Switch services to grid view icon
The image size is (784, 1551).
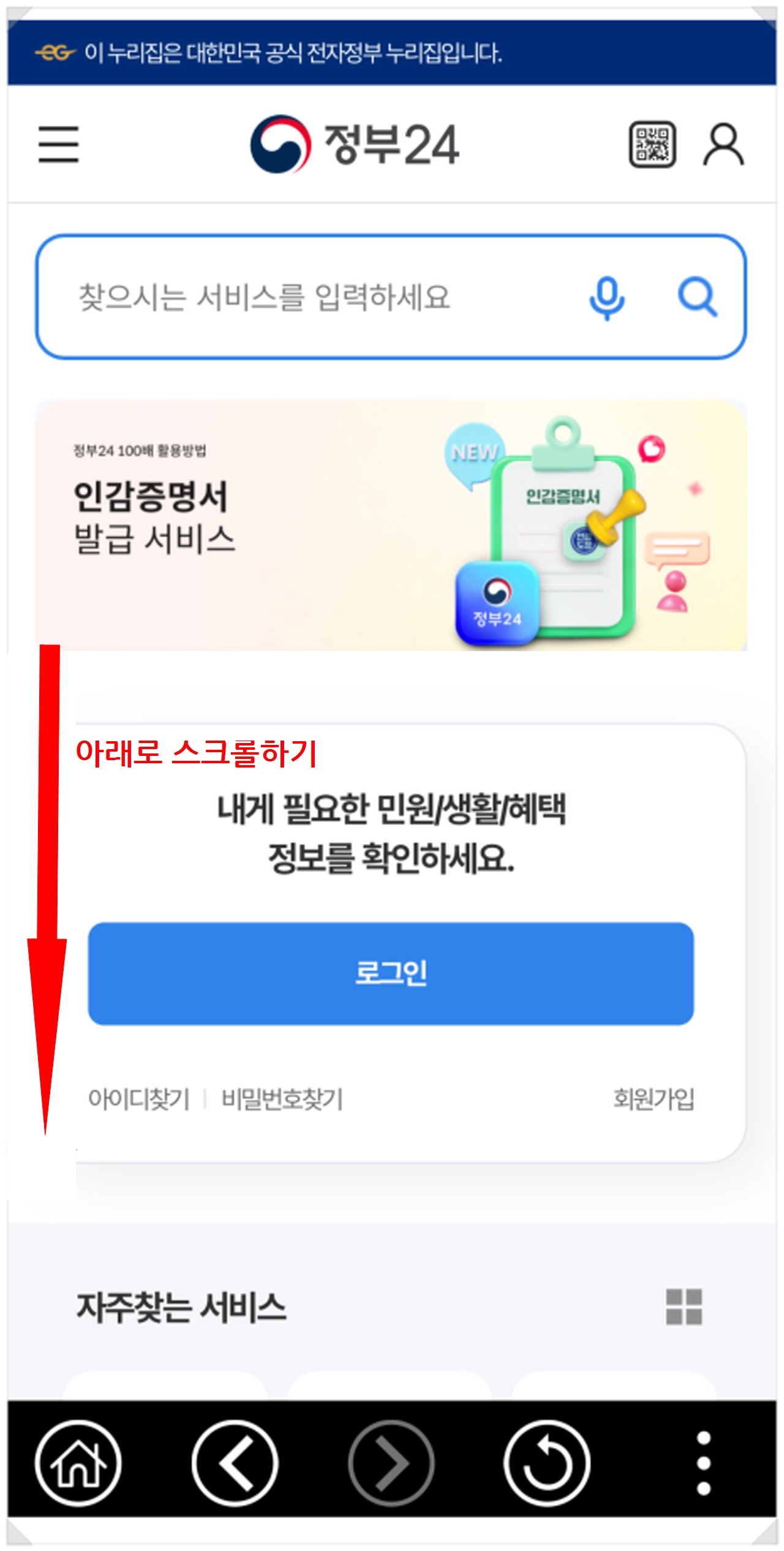click(684, 1307)
